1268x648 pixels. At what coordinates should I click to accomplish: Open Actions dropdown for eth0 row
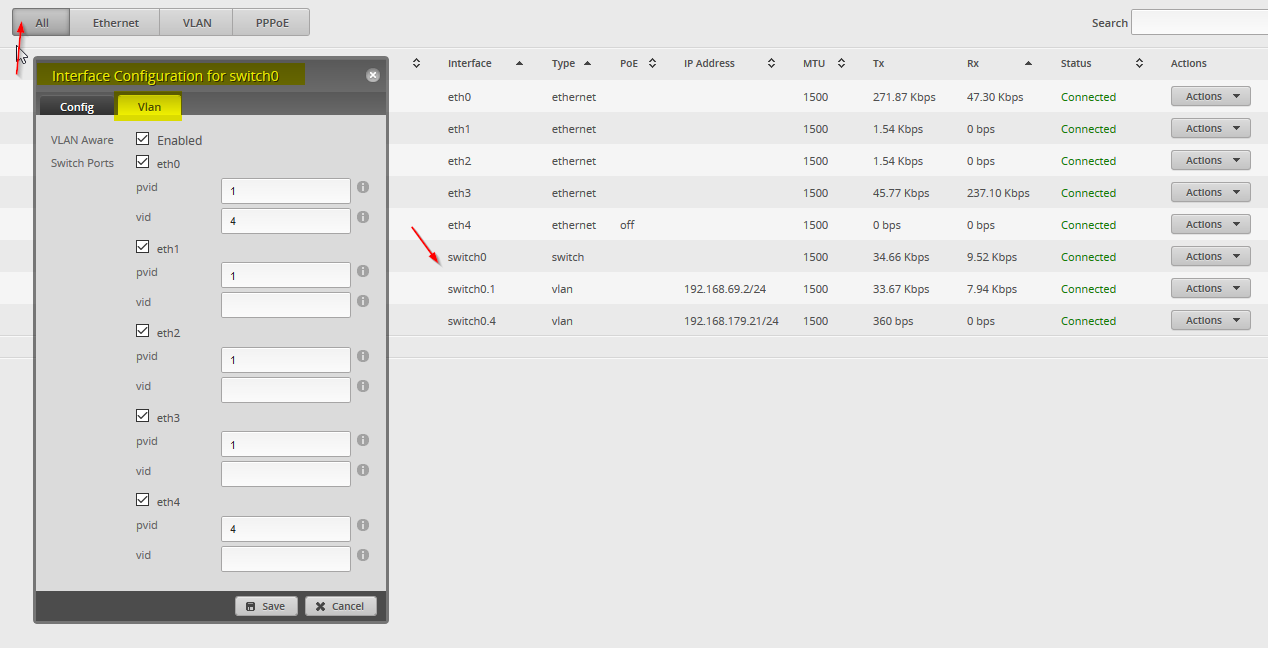click(1210, 97)
